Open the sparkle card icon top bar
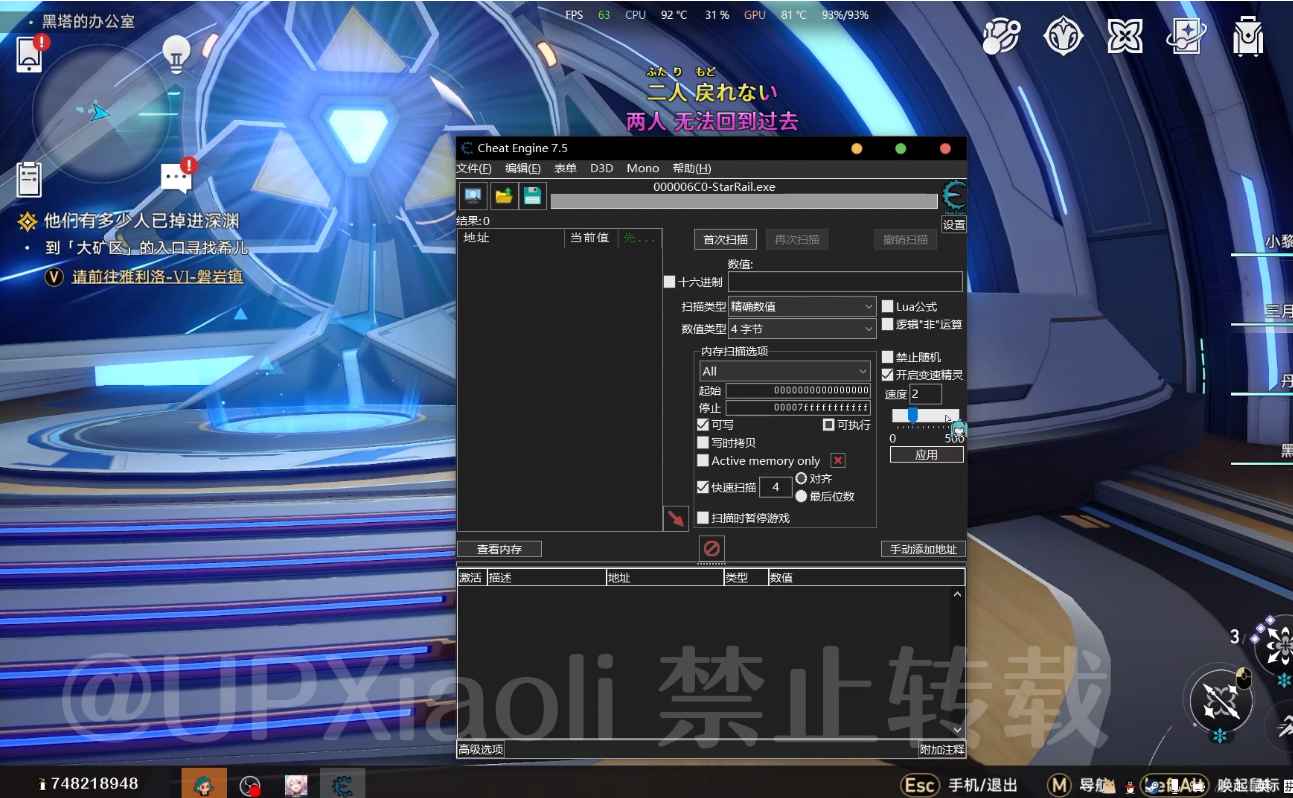This screenshot has width=1293, height=798. tap(1186, 37)
